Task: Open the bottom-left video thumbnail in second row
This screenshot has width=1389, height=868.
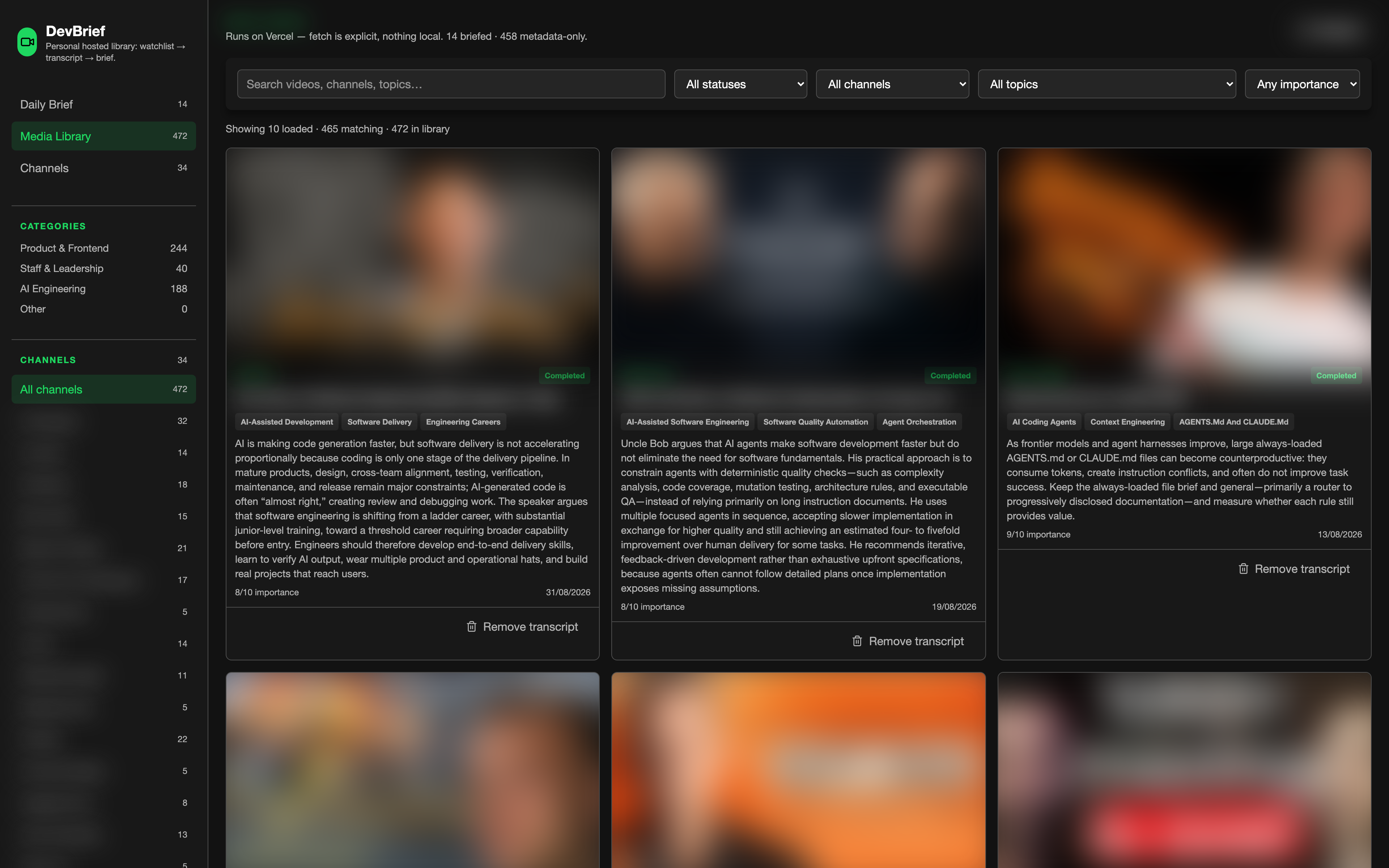Action: [413, 770]
